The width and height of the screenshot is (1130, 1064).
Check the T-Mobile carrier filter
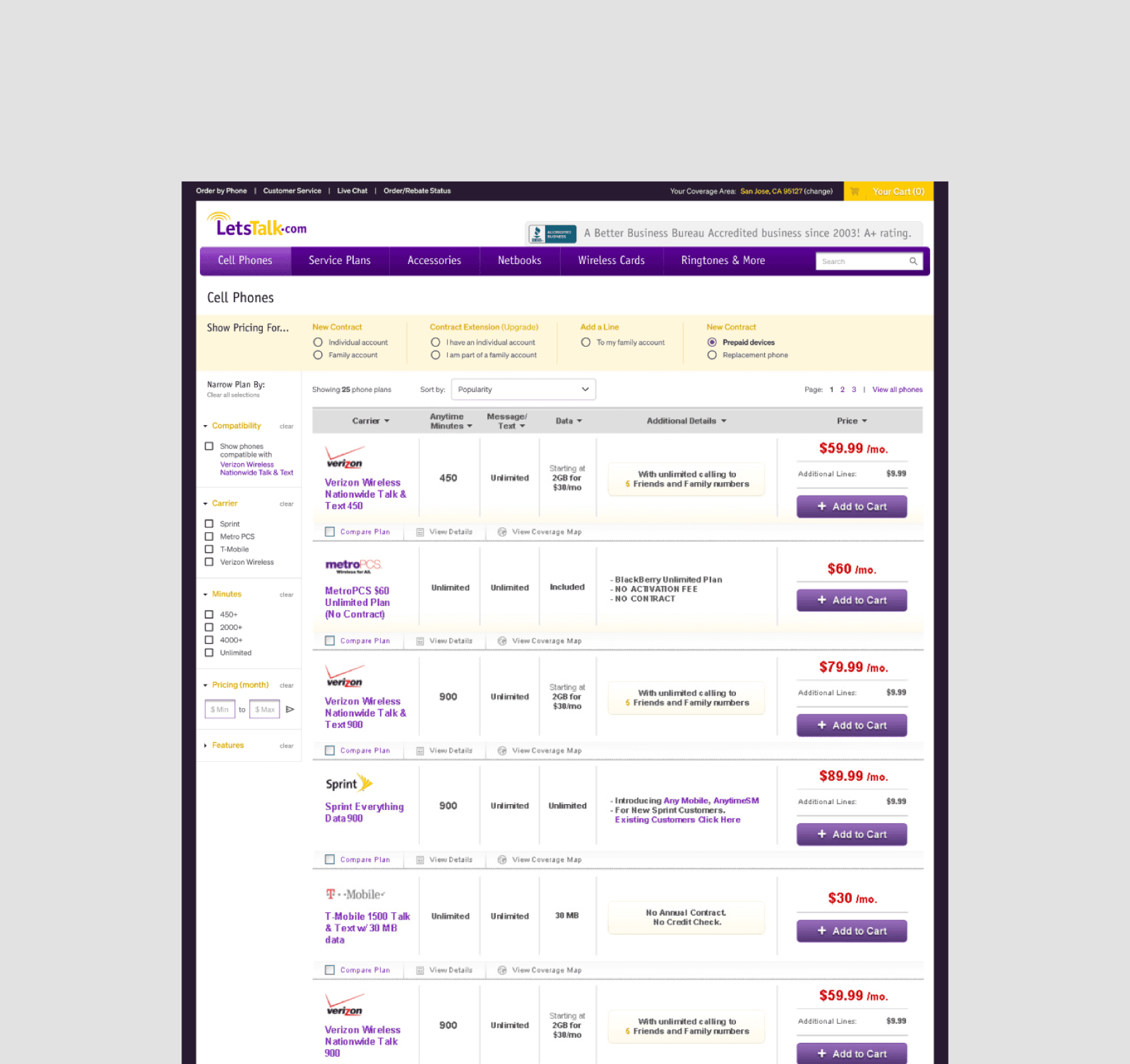tap(209, 549)
